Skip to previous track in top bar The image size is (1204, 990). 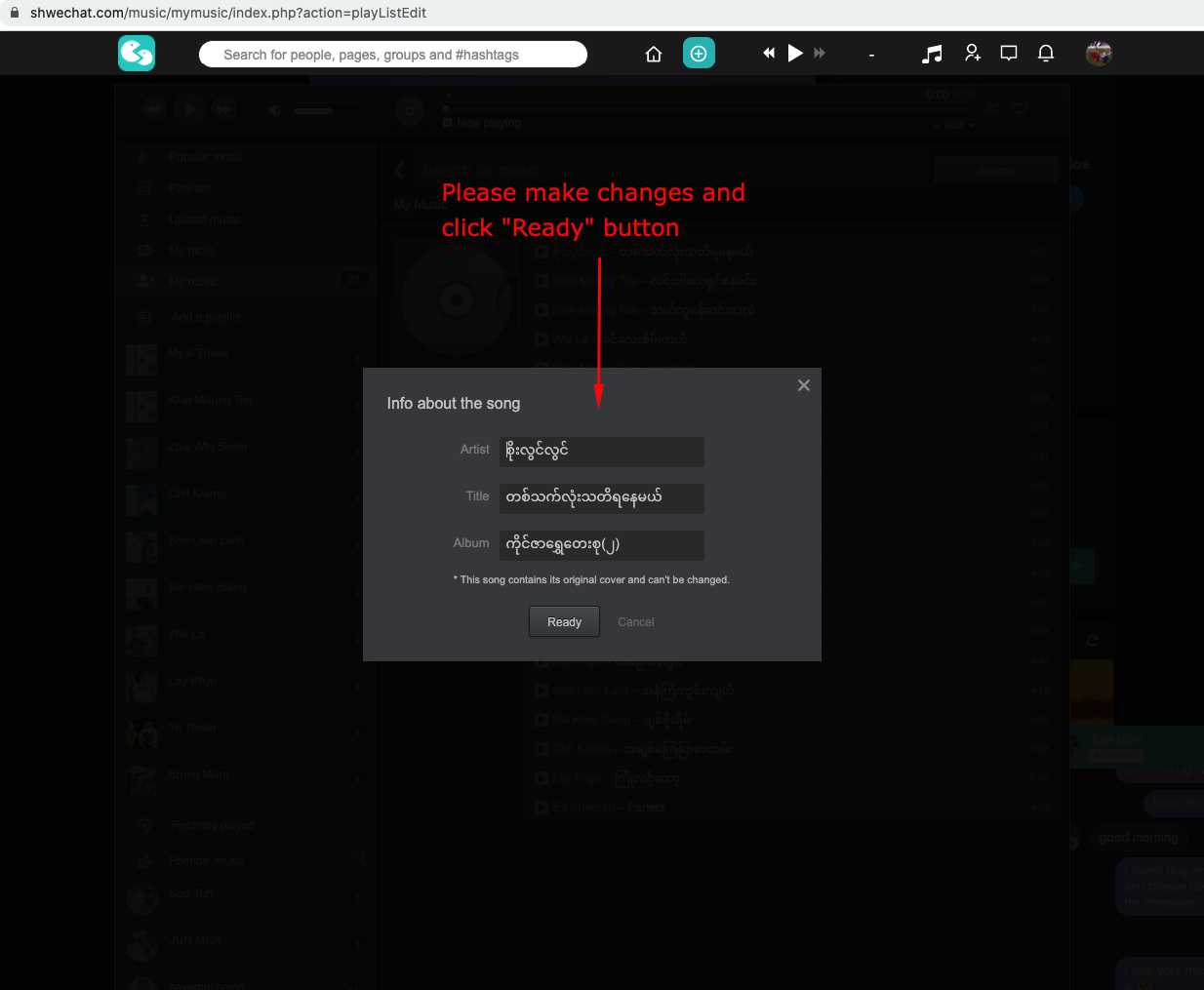(769, 54)
